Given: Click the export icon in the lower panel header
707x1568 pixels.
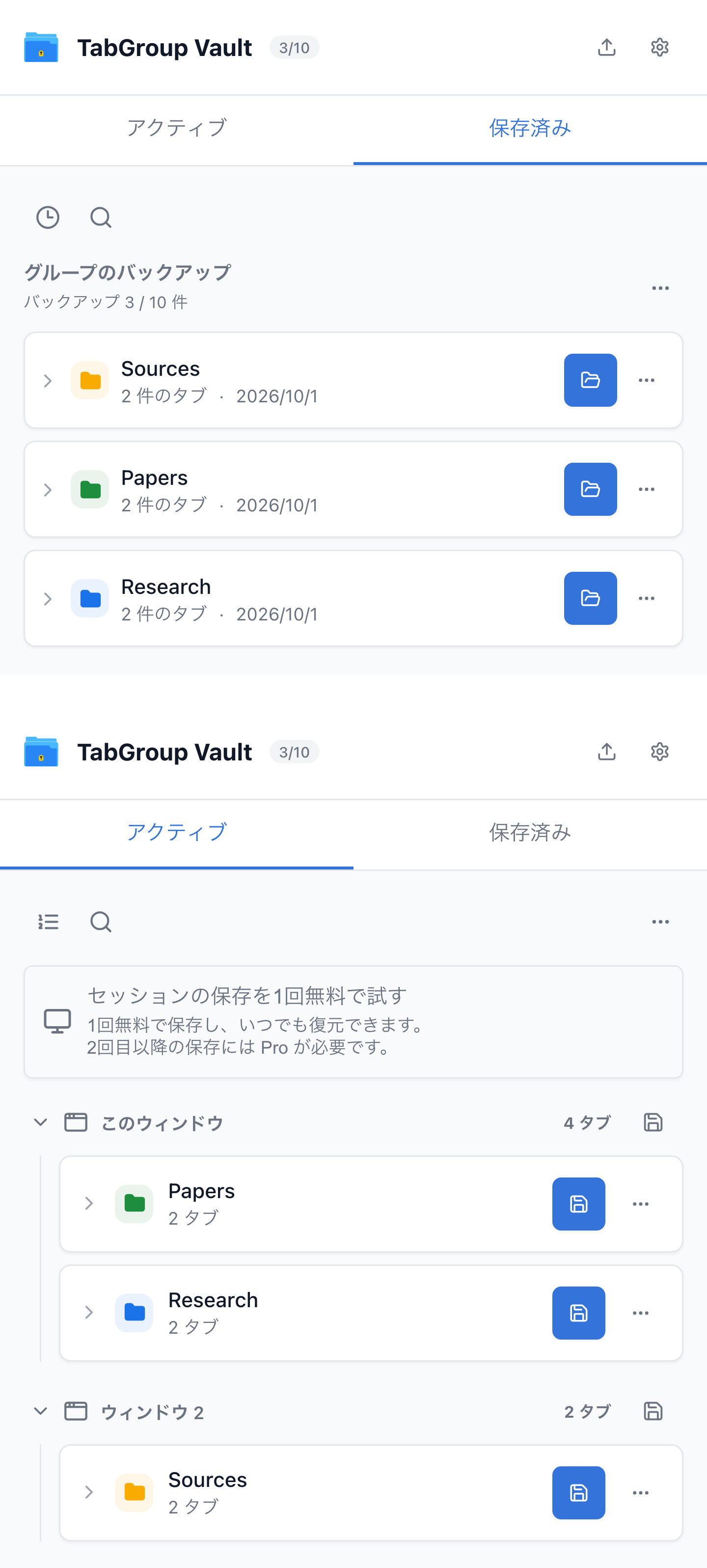Looking at the screenshot, I should [x=607, y=752].
